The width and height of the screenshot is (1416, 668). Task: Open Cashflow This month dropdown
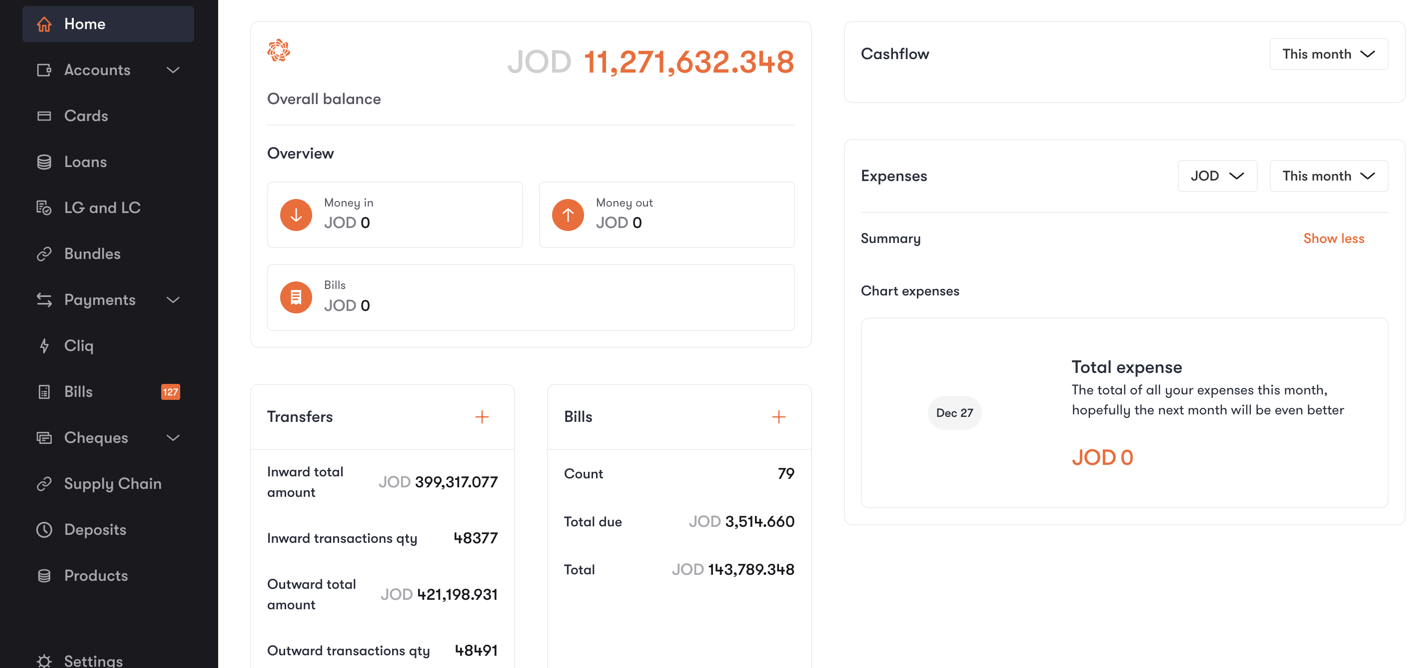tap(1328, 54)
